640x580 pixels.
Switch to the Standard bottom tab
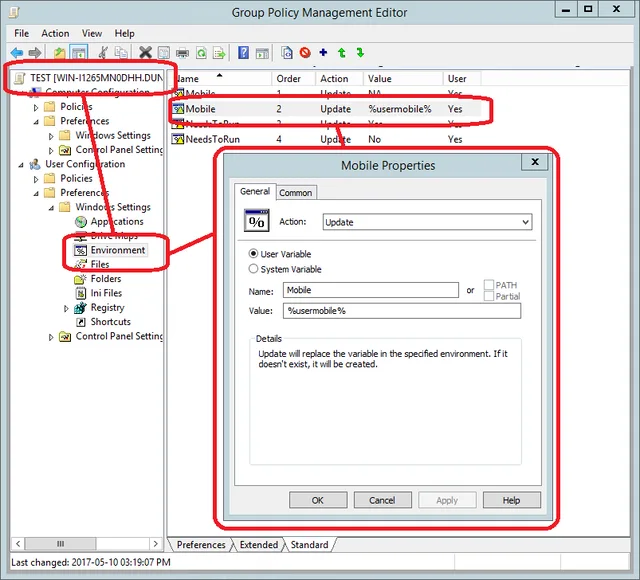309,544
